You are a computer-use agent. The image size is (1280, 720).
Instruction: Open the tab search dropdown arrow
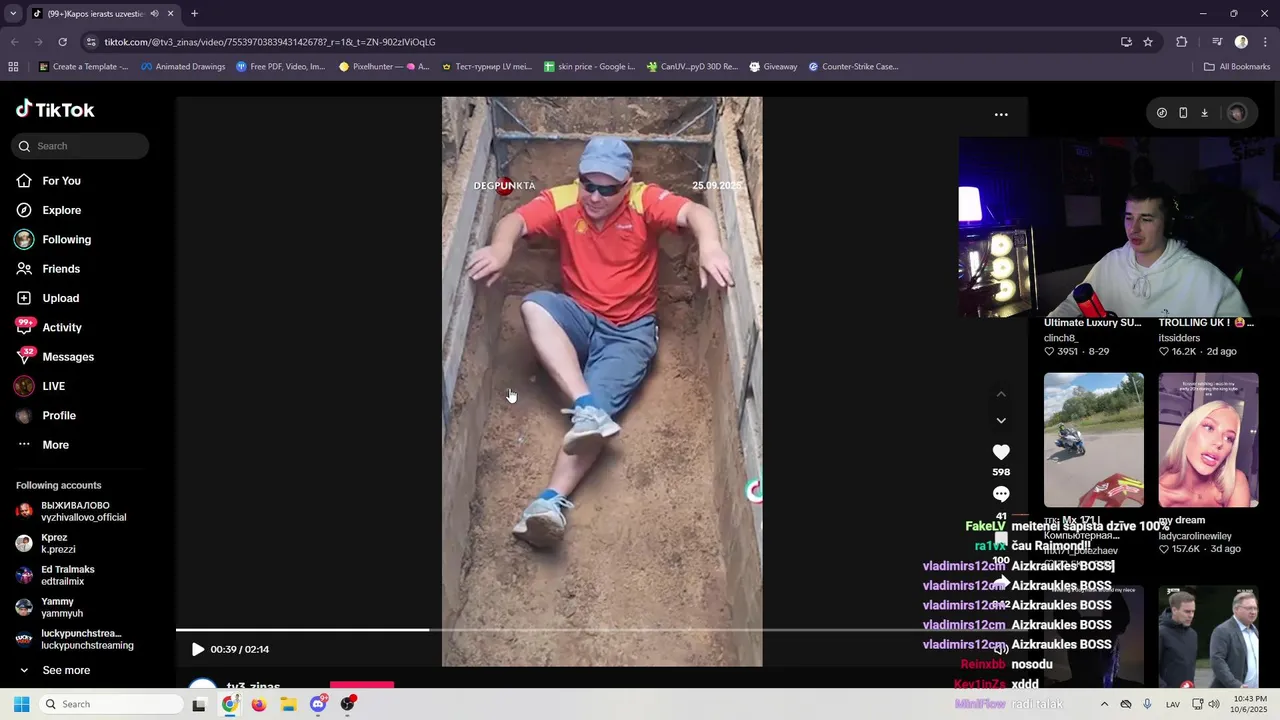12,13
